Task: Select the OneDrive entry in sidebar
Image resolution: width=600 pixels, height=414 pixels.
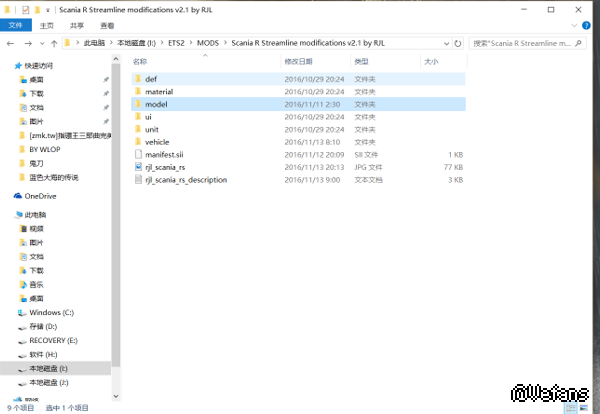Action: coord(40,196)
